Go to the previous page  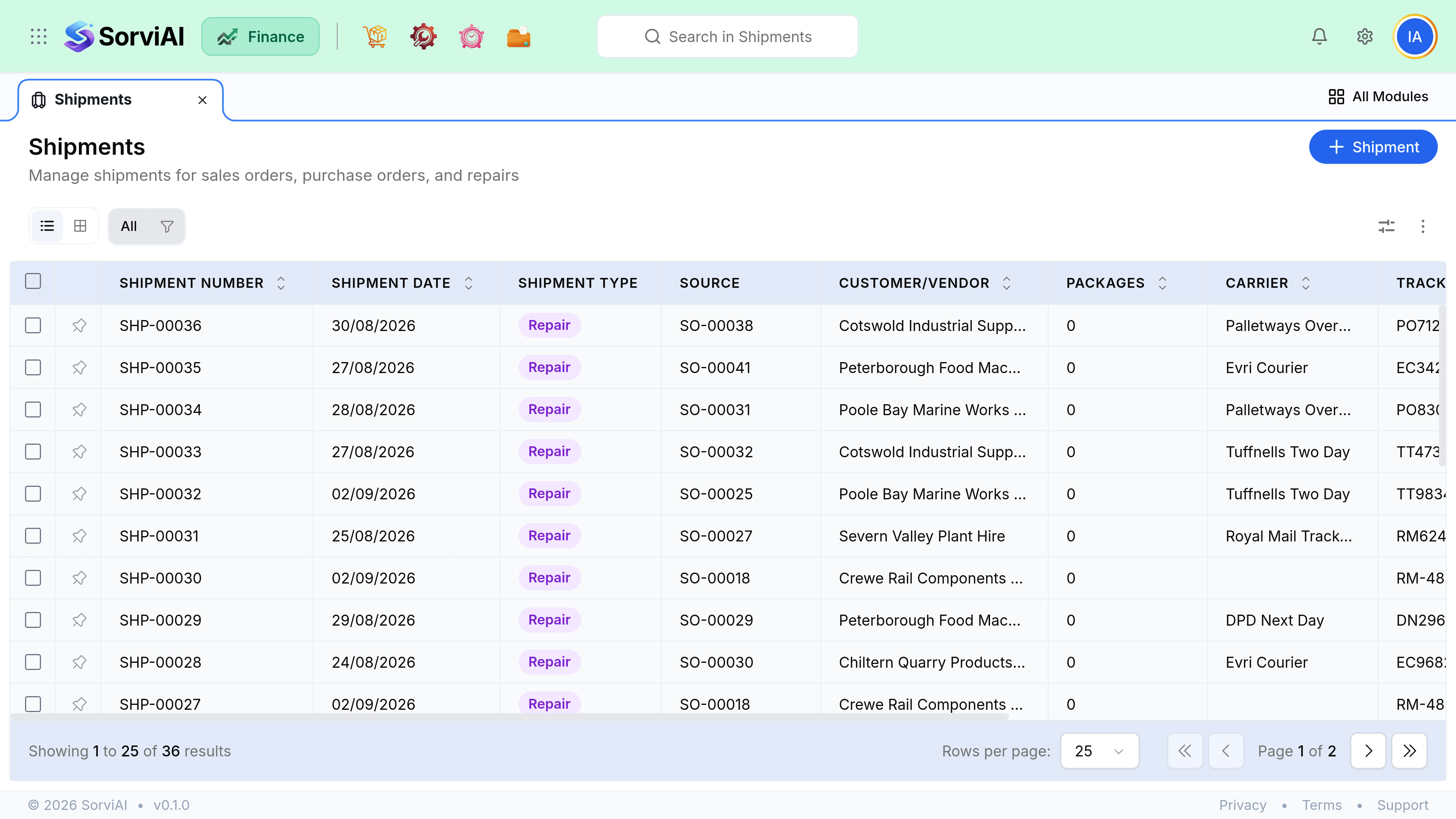click(x=1226, y=751)
